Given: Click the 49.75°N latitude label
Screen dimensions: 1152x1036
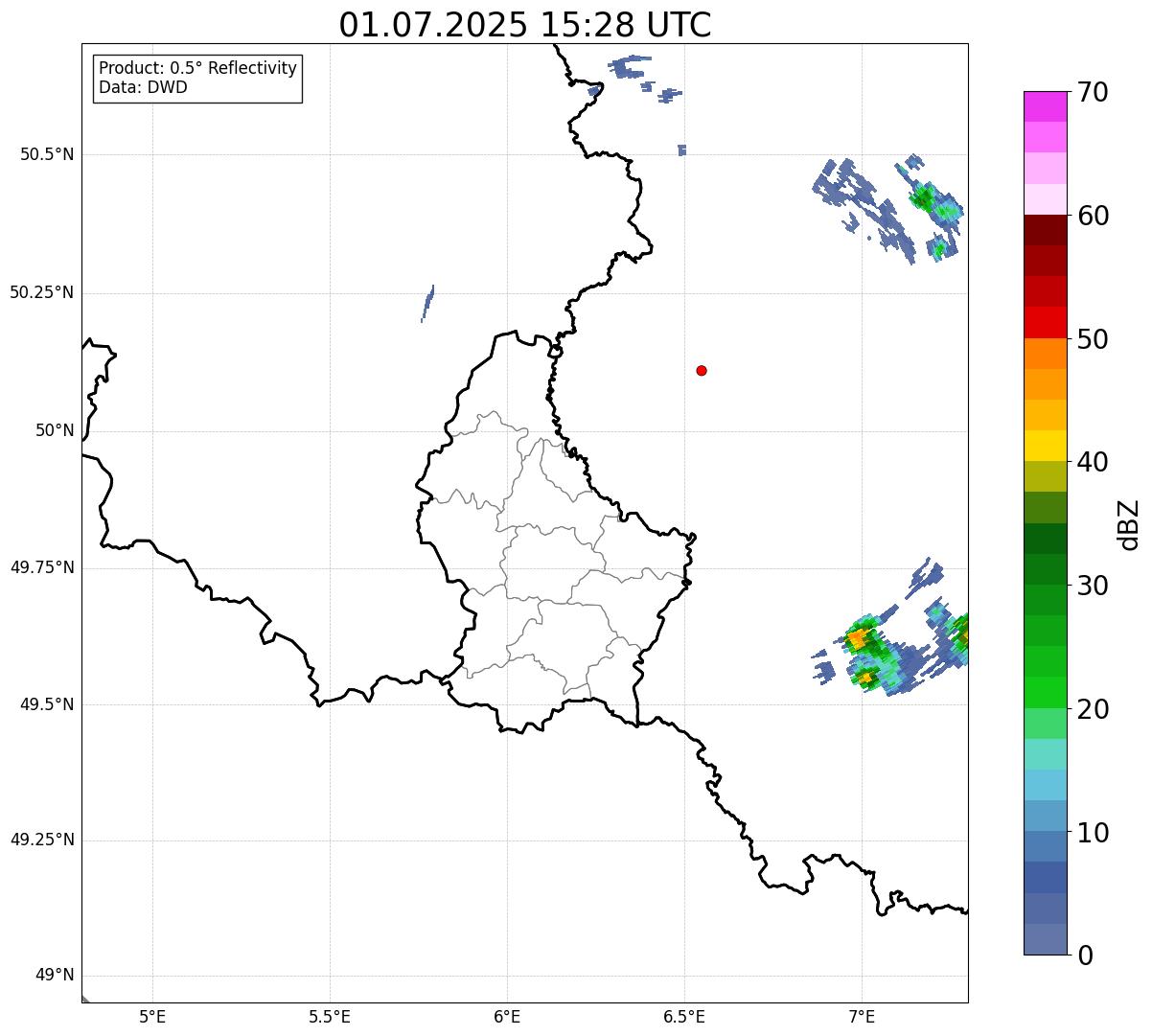Looking at the screenshot, I should [x=41, y=567].
